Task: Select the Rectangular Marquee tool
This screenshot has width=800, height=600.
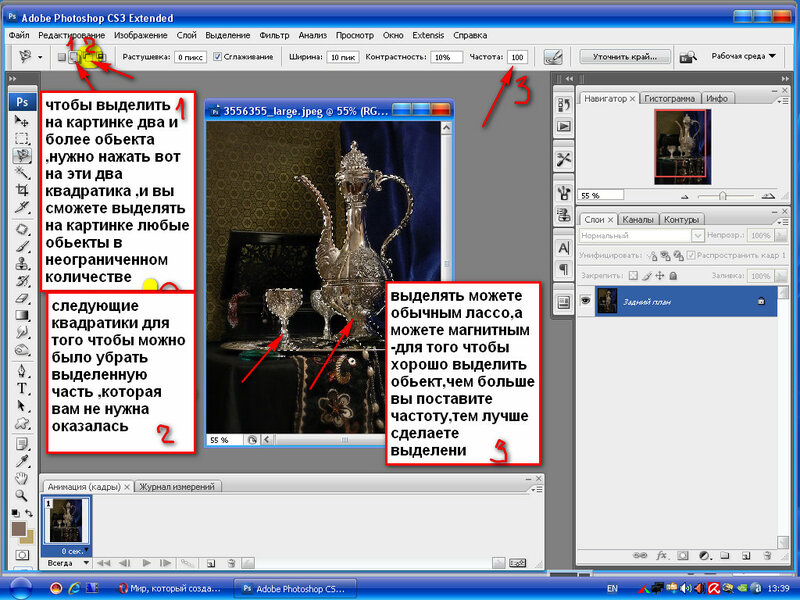Action: tap(21, 138)
